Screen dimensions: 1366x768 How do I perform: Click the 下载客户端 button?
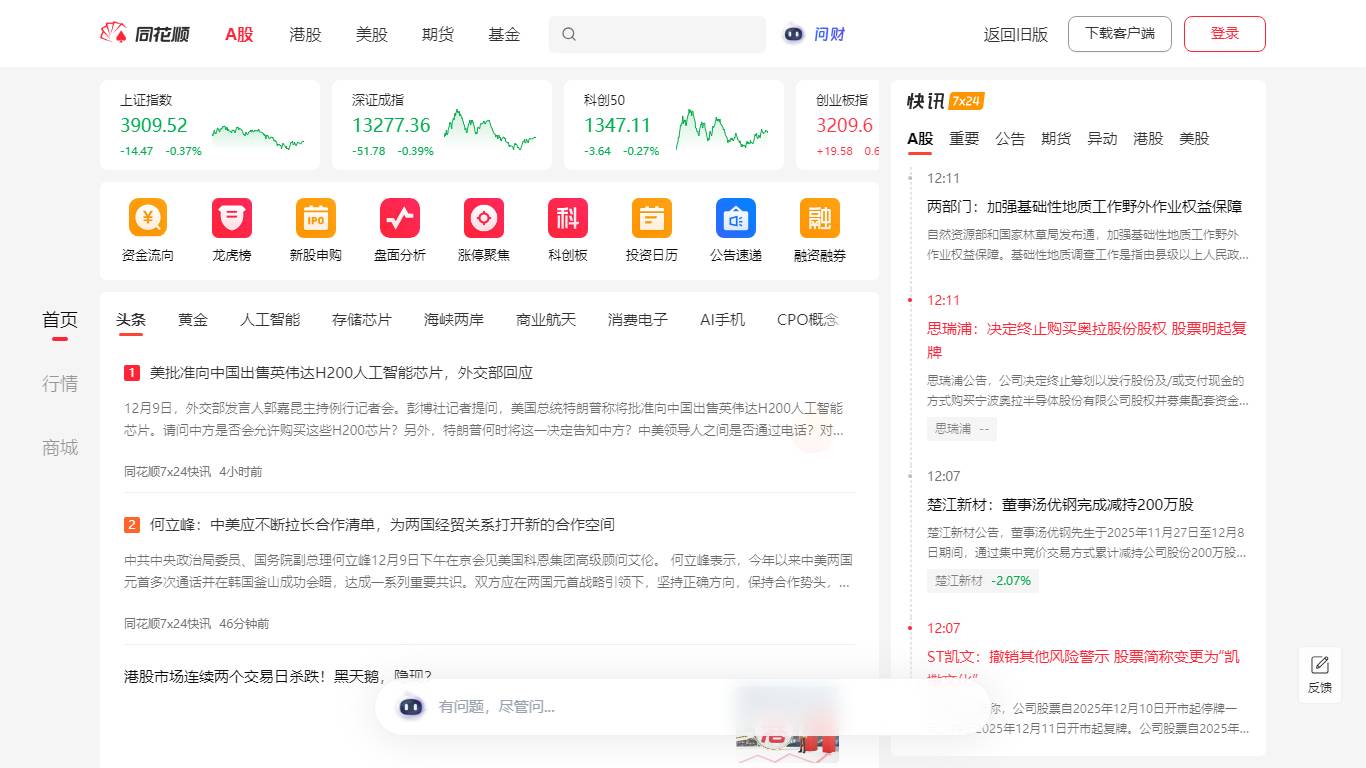pyautogui.click(x=1119, y=34)
